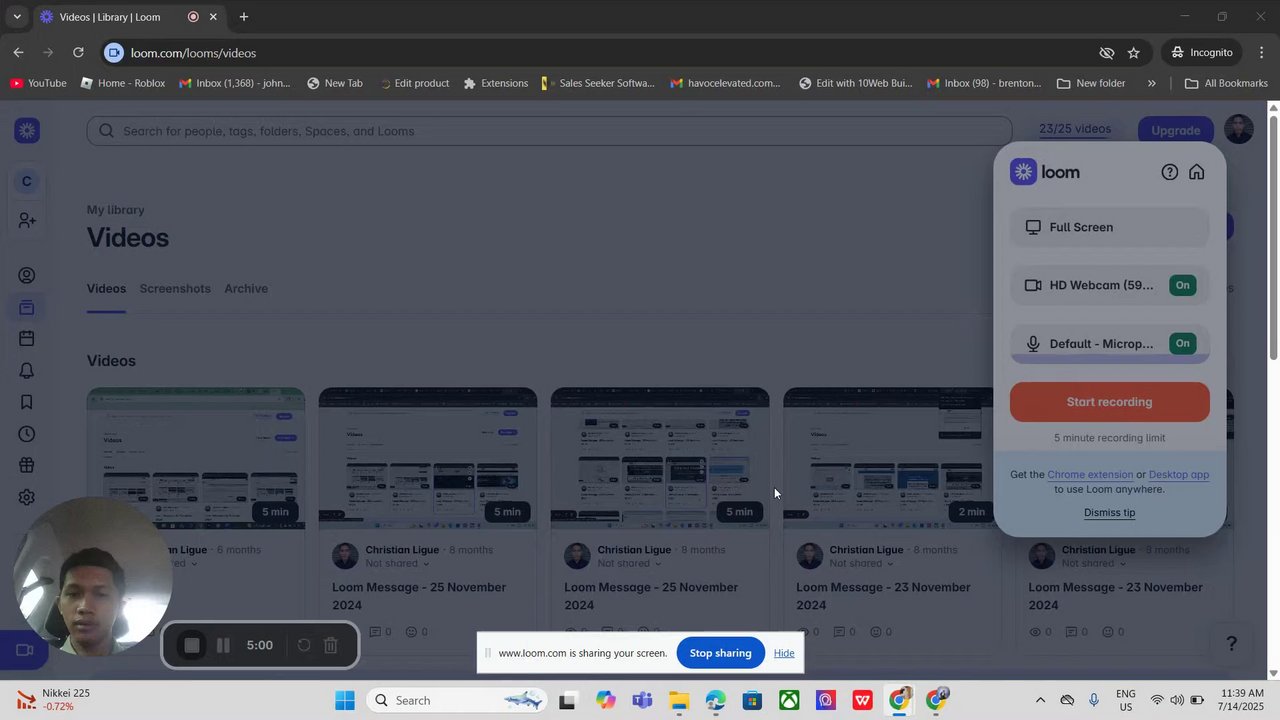Pause the recording

click(x=223, y=646)
